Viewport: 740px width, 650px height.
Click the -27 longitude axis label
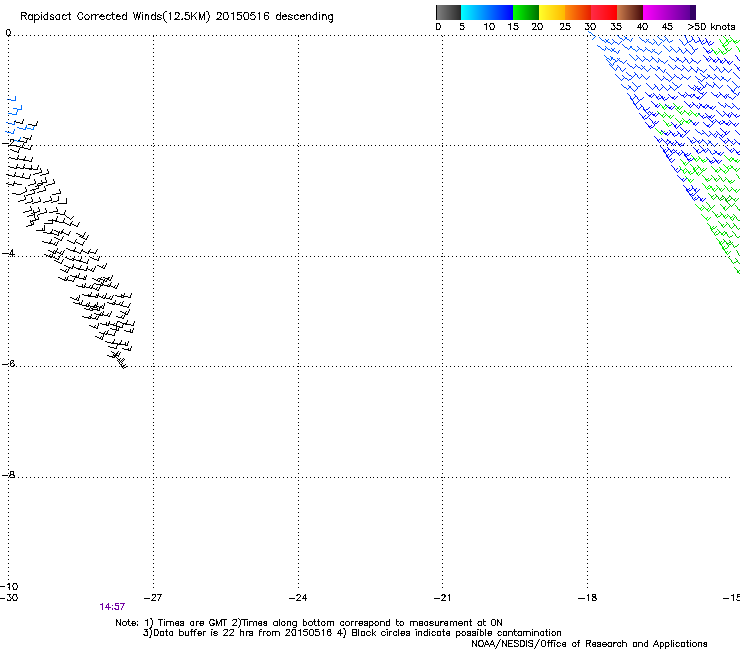click(x=153, y=598)
